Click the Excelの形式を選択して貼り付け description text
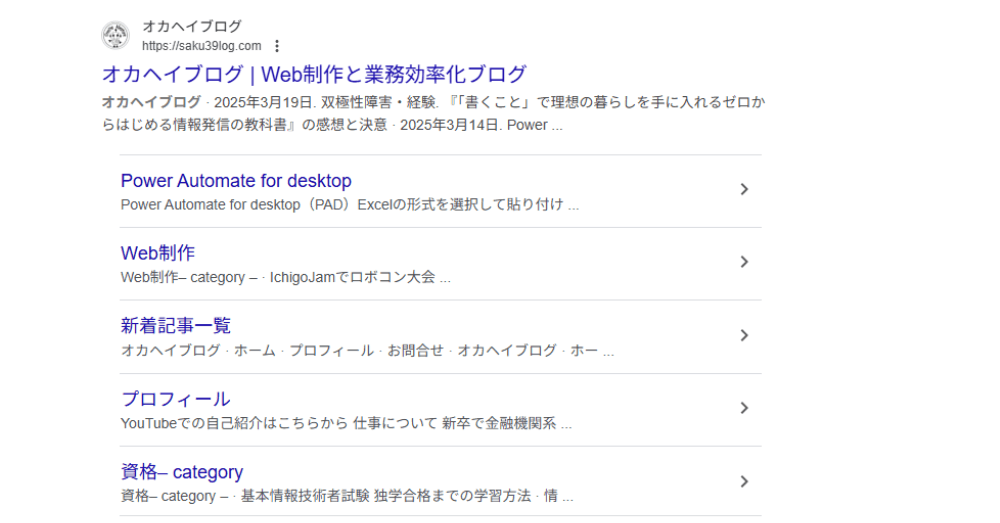The height and width of the screenshot is (523, 1000). [460, 205]
